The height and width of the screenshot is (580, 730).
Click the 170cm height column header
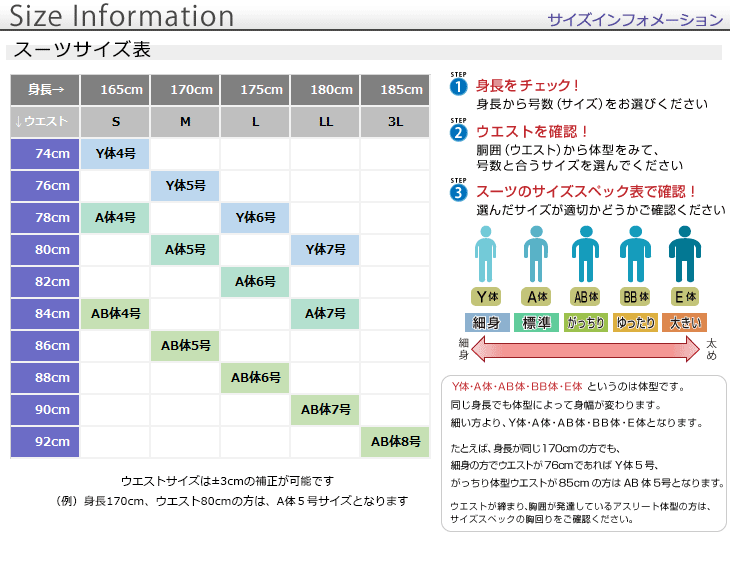(x=185, y=90)
